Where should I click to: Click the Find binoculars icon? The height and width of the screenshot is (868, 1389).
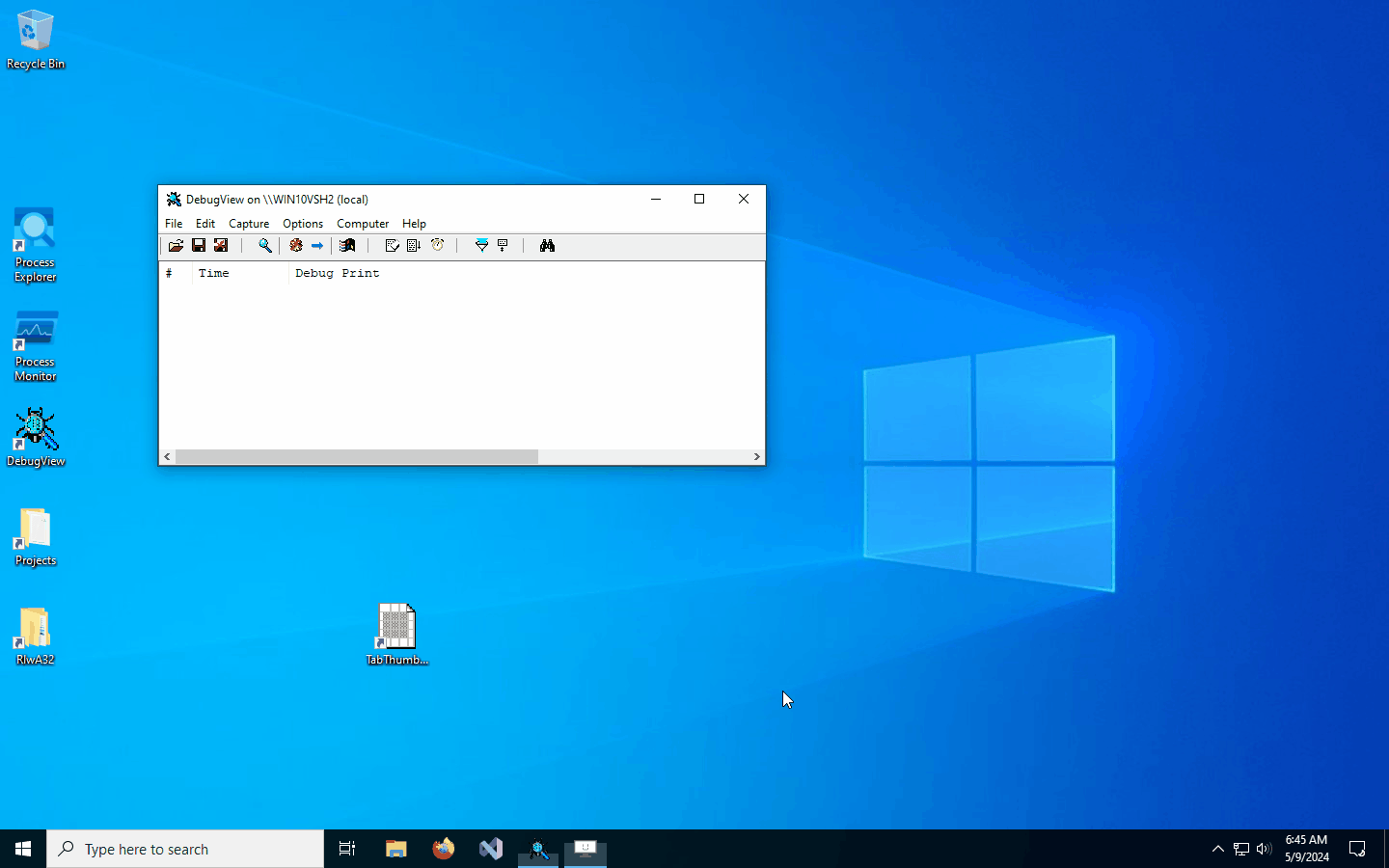point(547,246)
